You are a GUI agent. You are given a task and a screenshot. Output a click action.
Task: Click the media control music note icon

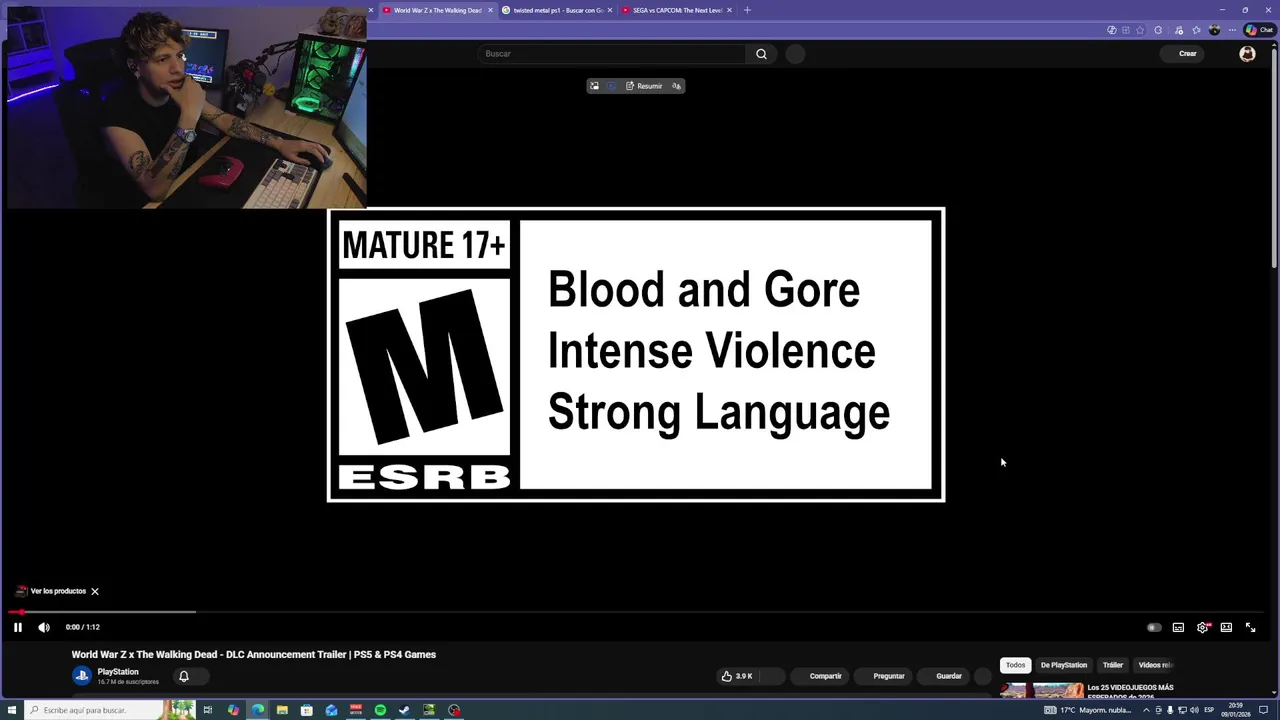[x=1179, y=30]
